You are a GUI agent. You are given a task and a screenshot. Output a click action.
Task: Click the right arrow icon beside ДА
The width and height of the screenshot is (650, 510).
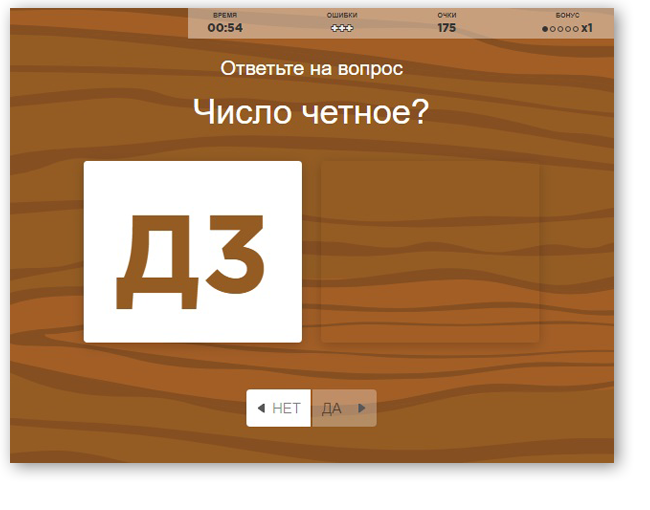361,408
